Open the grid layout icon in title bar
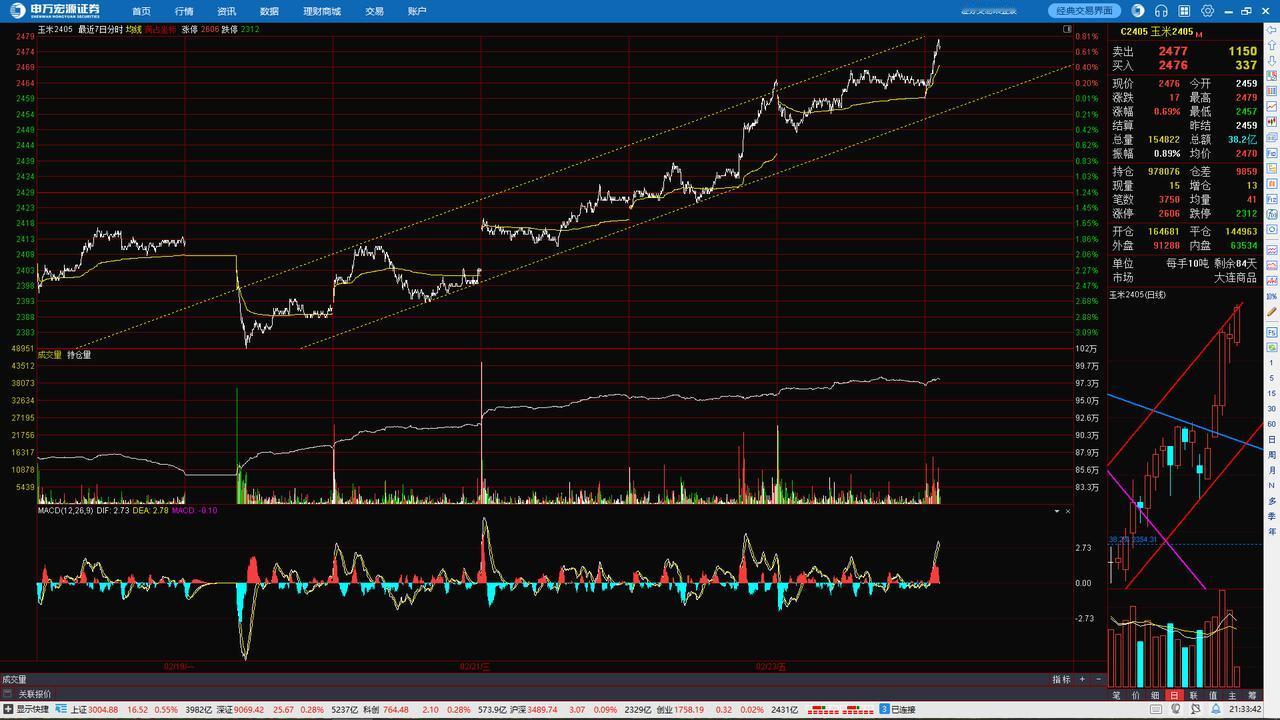Image resolution: width=1280 pixels, height=720 pixels. pos(1184,11)
